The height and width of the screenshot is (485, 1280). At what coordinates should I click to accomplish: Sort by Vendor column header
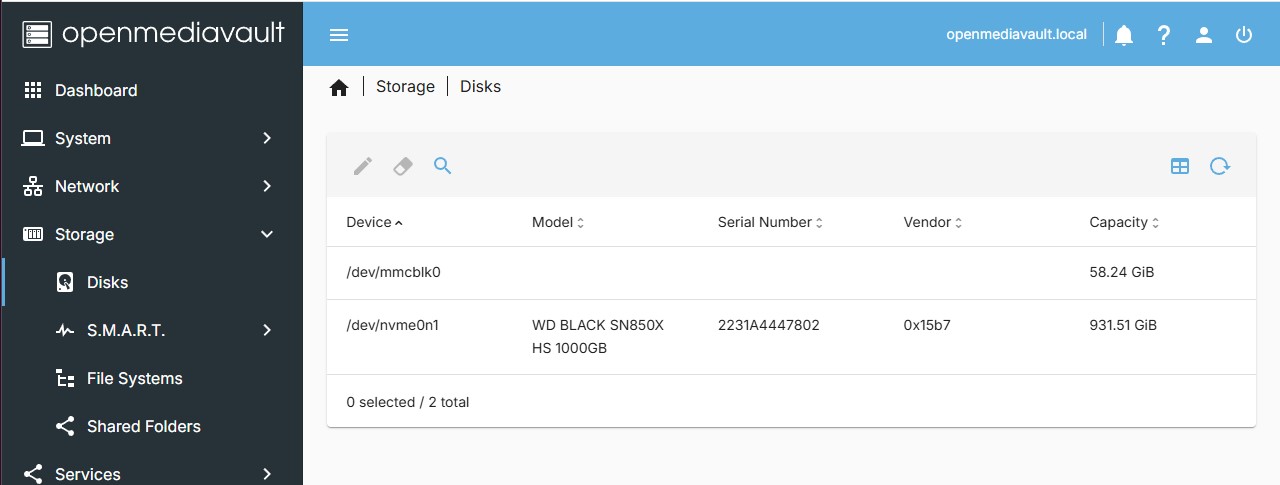click(x=933, y=222)
